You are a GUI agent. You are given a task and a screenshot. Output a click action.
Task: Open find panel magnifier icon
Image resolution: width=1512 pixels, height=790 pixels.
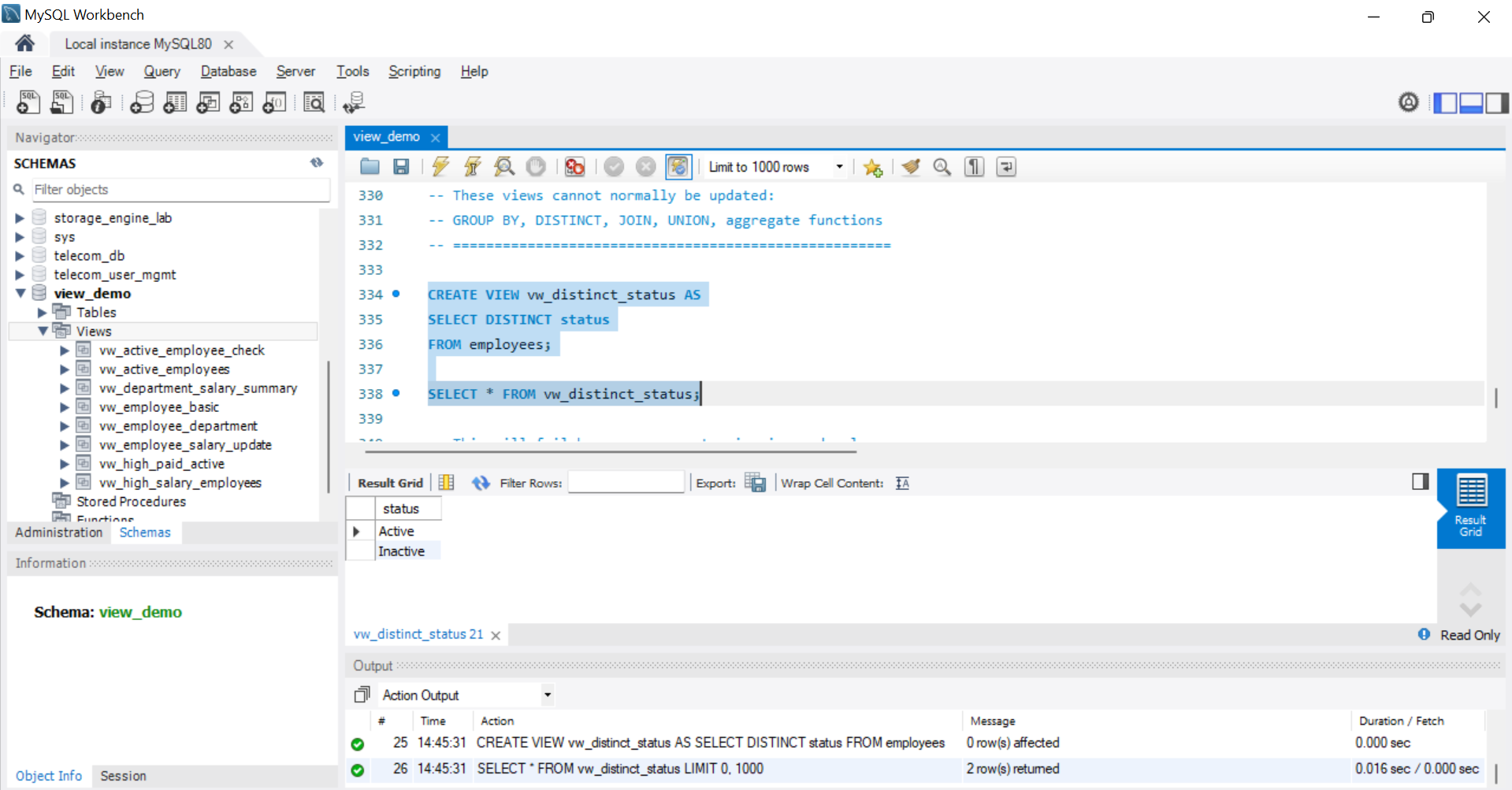[x=942, y=166]
